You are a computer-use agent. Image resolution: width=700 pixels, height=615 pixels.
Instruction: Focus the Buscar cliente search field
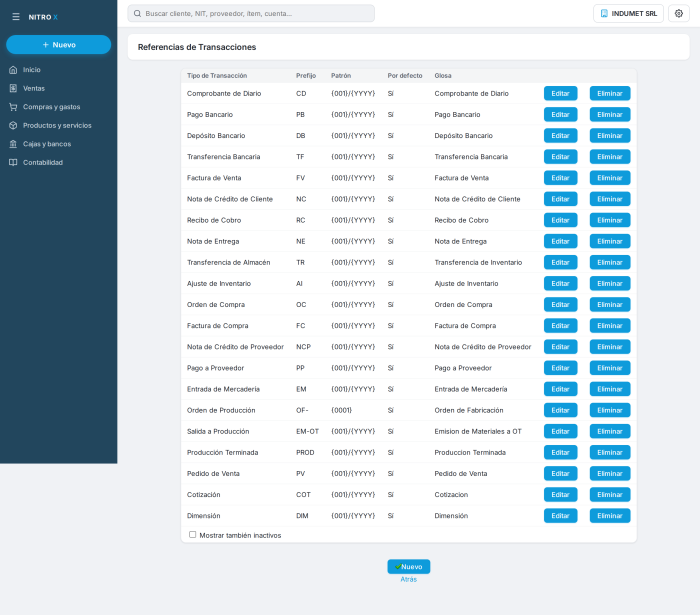pos(251,13)
